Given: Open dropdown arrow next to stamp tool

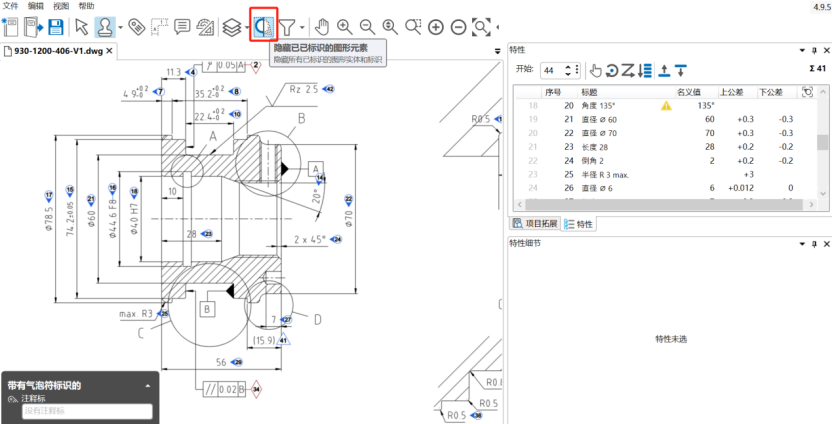Looking at the screenshot, I should [x=120, y=27].
